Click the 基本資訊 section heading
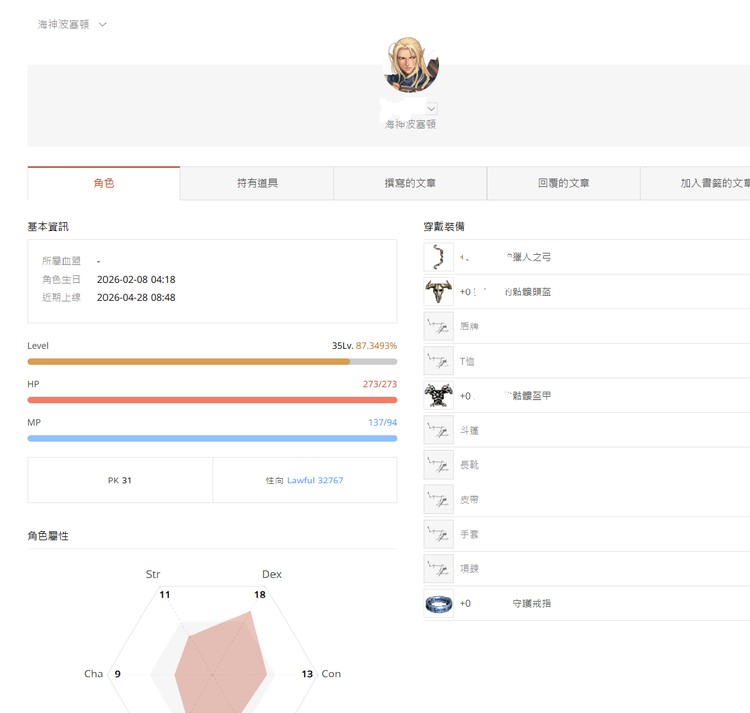The image size is (750, 713). click(48, 227)
